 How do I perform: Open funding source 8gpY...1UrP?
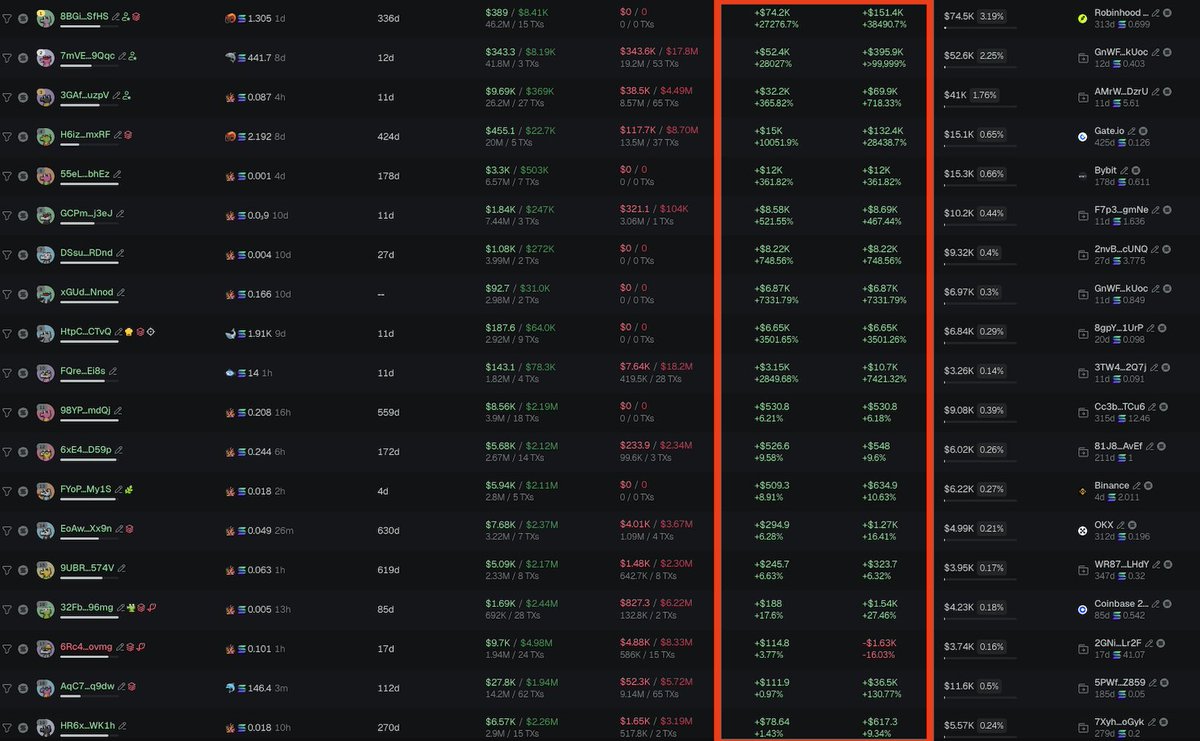(x=1119, y=328)
